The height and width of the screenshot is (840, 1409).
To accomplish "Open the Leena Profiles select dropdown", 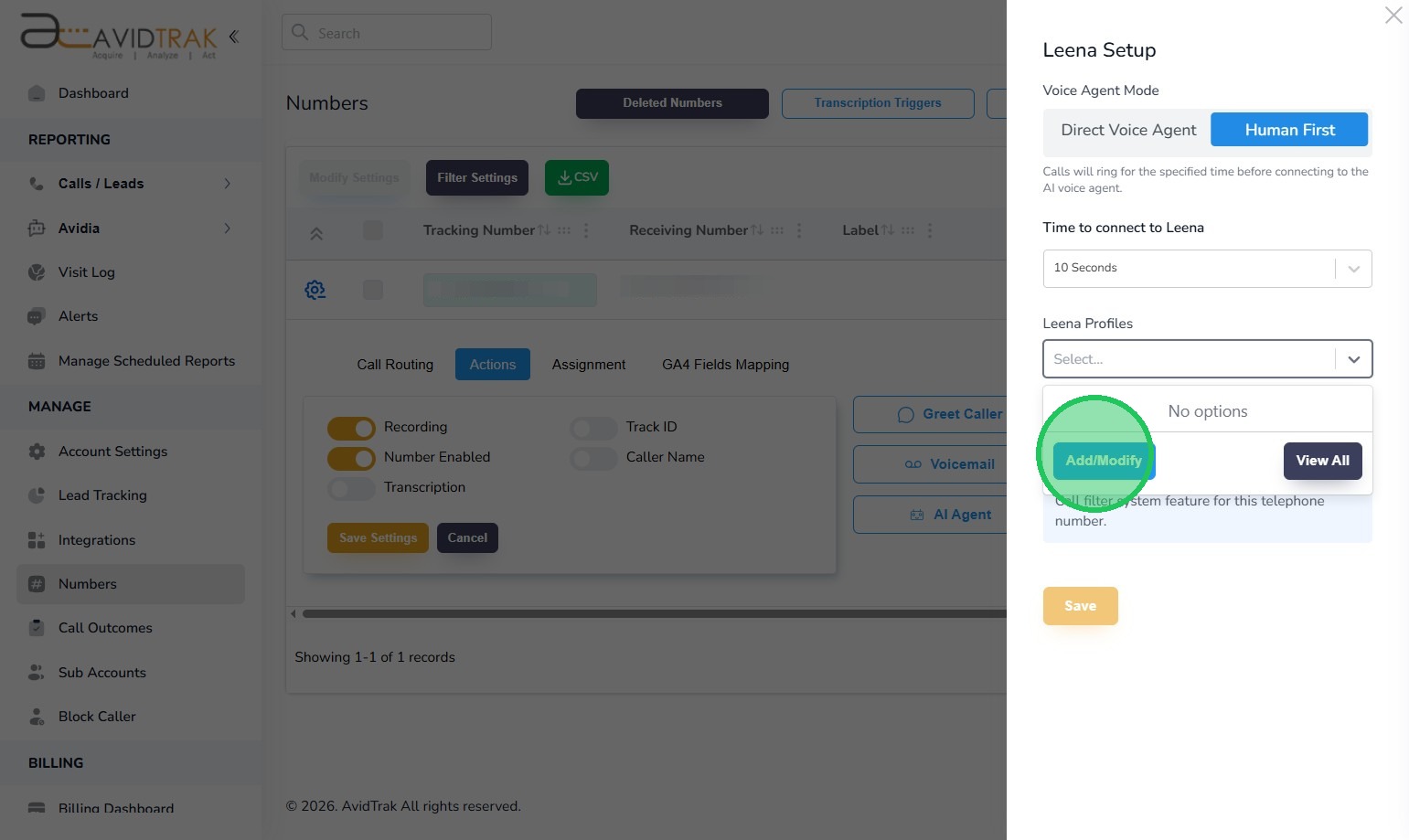I will [1207, 359].
